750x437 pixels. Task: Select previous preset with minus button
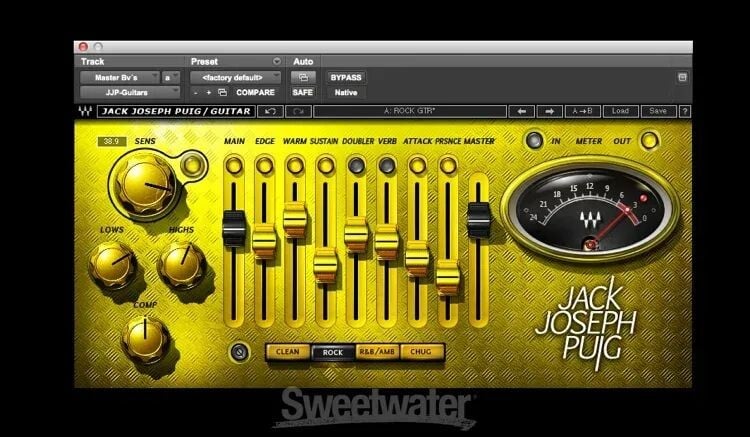[x=196, y=92]
